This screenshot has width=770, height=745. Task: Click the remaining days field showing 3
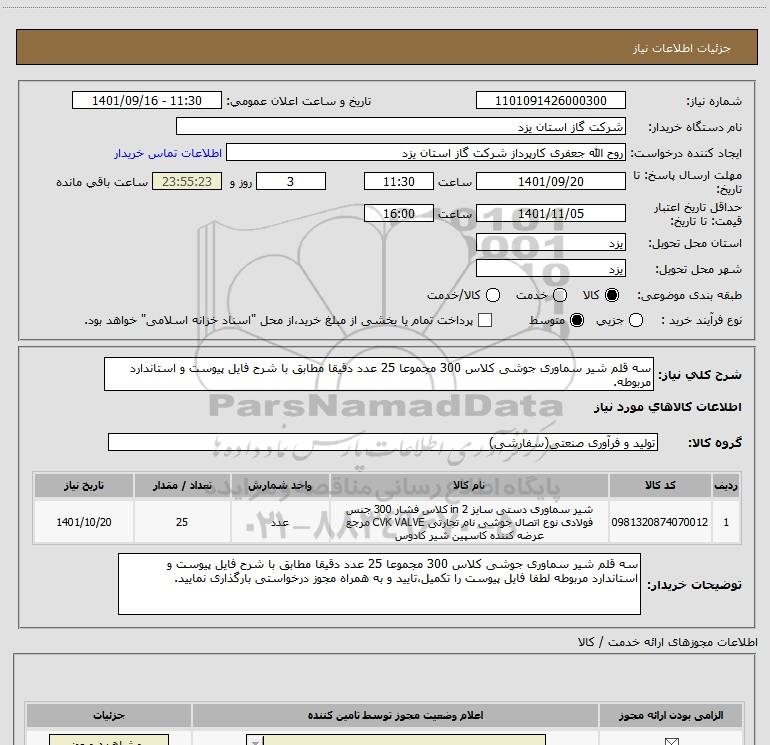click(x=291, y=181)
